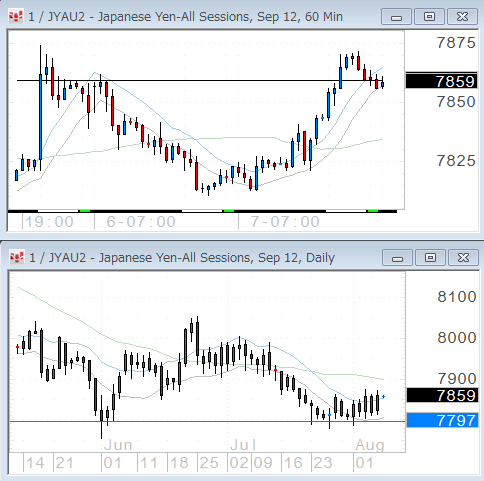
Task: Minimize the Daily chart window
Action: (397, 258)
